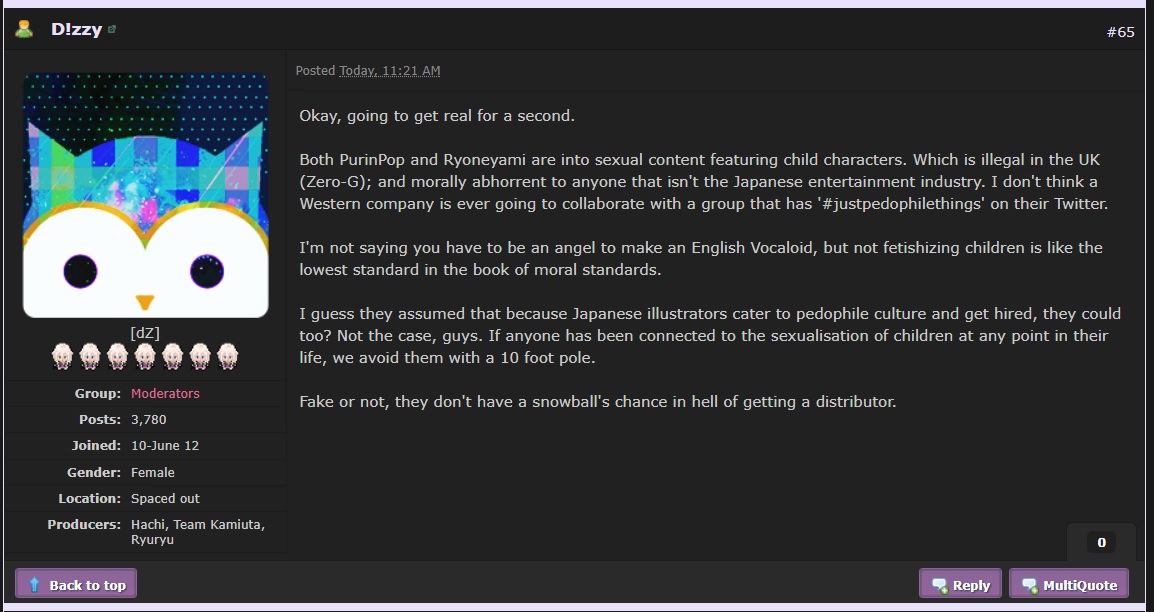Click the up arrow icon in Back to top
1154x612 pixels.
pyautogui.click(x=34, y=585)
